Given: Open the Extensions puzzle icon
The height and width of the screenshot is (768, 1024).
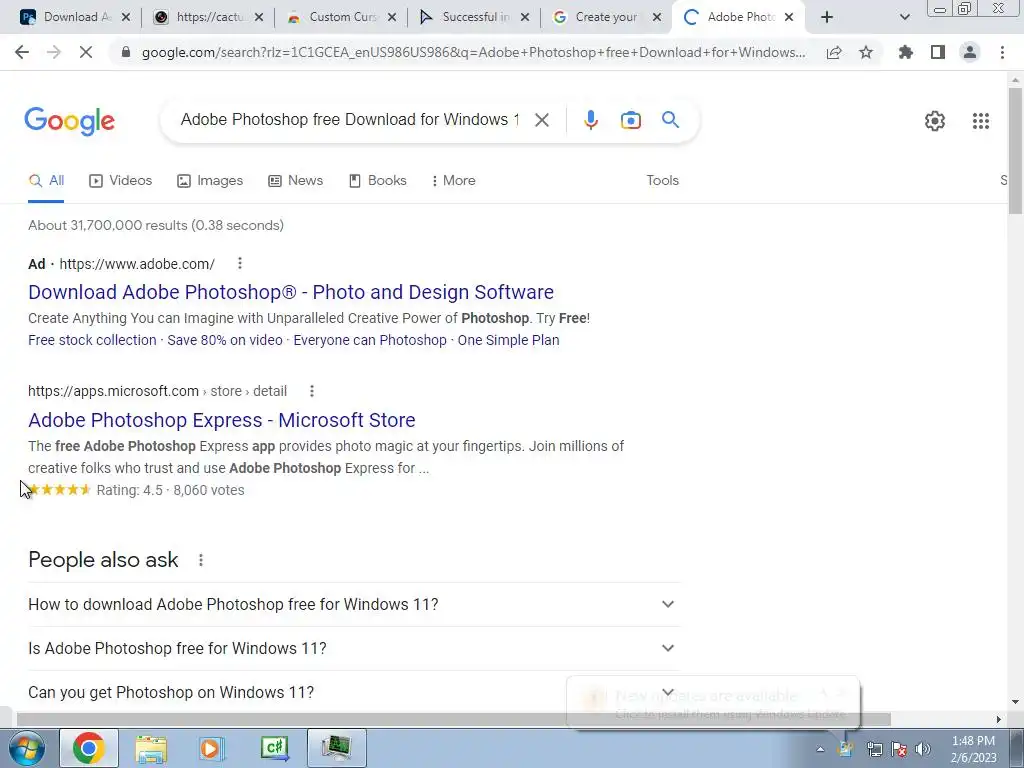Looking at the screenshot, I should pos(906,52).
